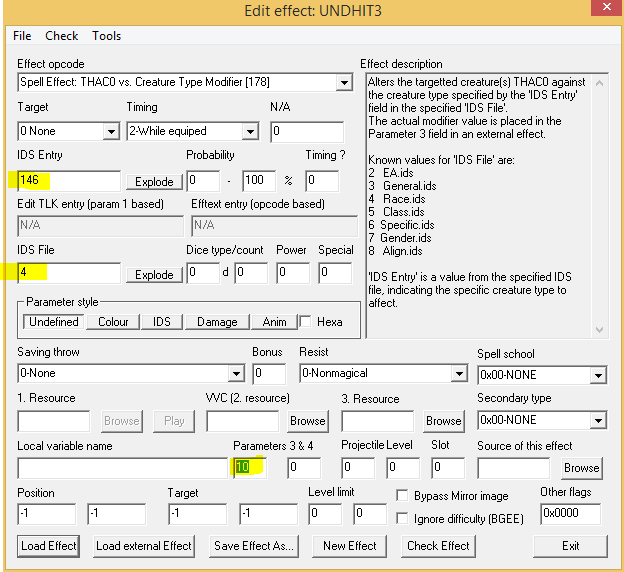Click the Check Effect button
The width and height of the screenshot is (624, 572).
point(438,546)
